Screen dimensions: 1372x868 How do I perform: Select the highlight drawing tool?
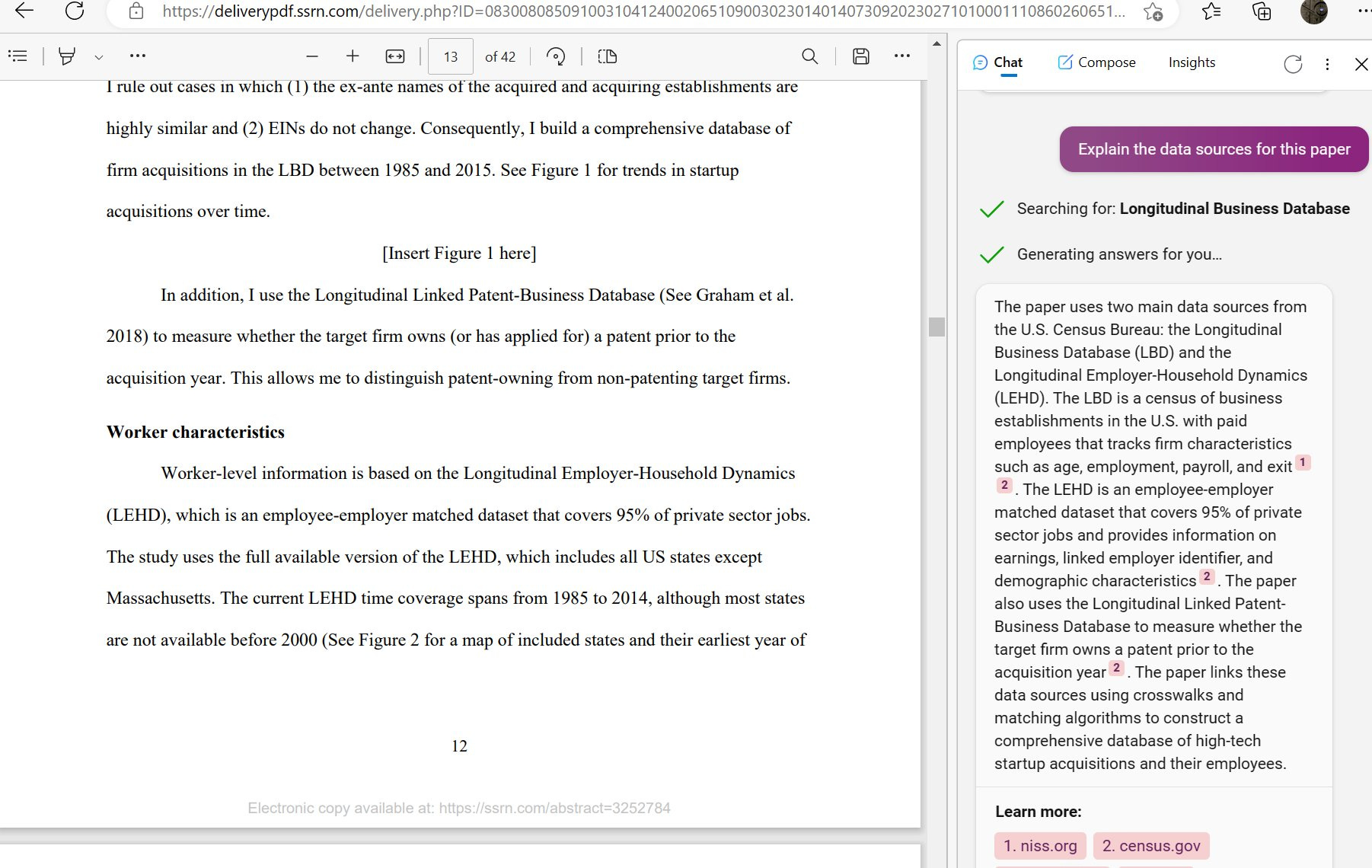click(67, 56)
